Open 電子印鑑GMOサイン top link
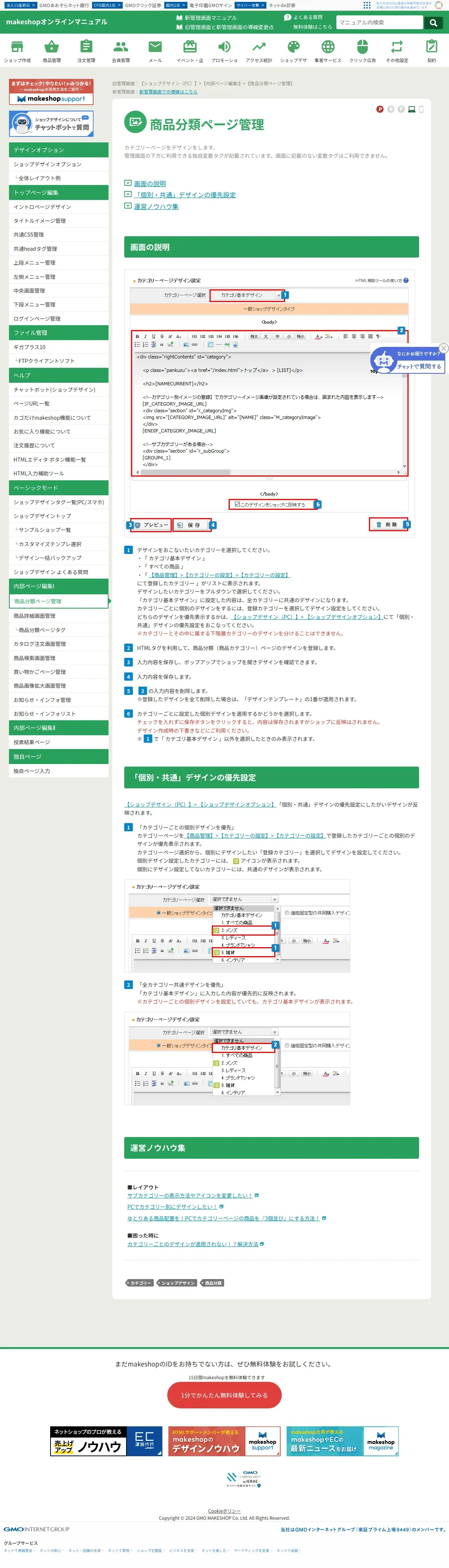The image size is (449, 1568). click(199, 5)
